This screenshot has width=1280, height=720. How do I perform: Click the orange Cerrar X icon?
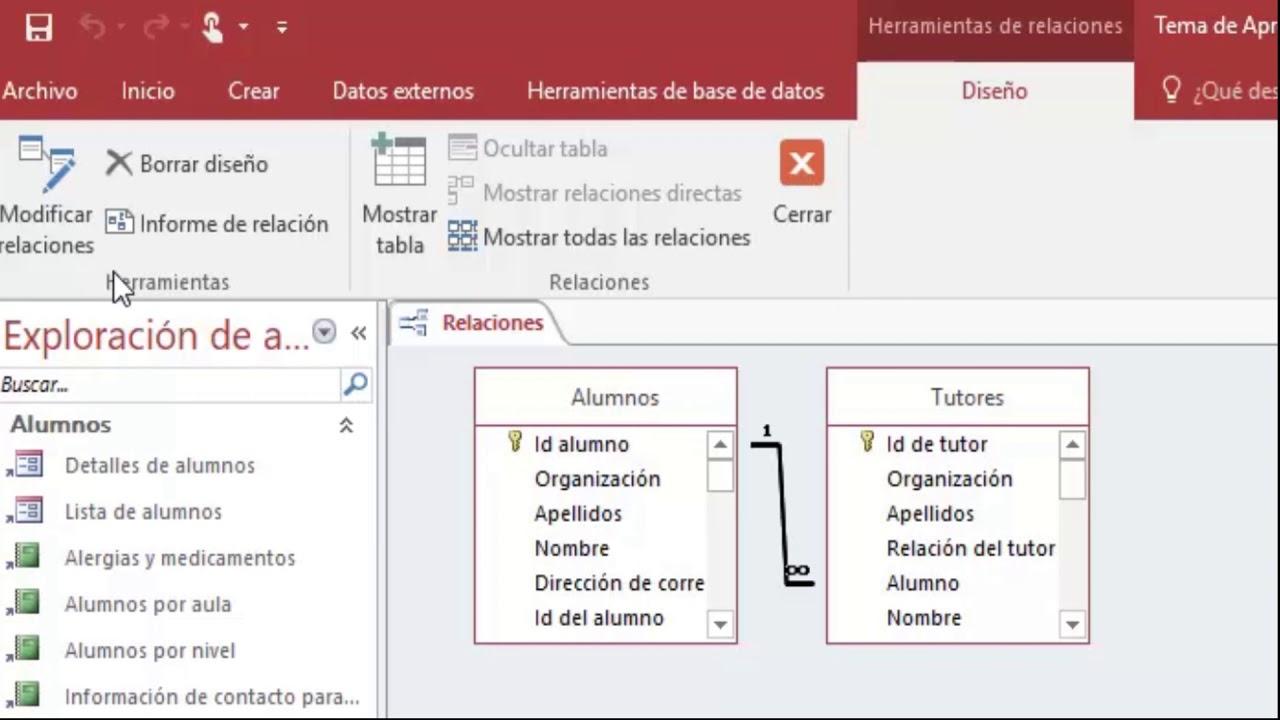tap(802, 163)
